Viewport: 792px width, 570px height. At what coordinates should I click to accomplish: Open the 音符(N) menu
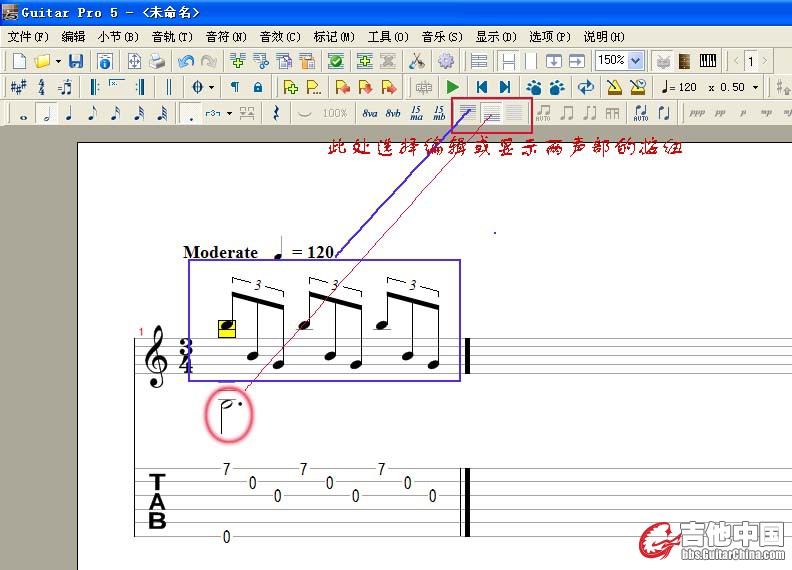[226, 37]
